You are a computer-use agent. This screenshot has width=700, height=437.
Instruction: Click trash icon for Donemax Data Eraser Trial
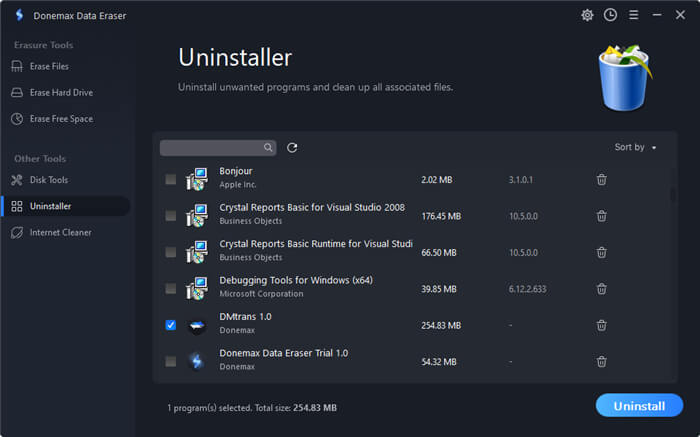click(601, 362)
